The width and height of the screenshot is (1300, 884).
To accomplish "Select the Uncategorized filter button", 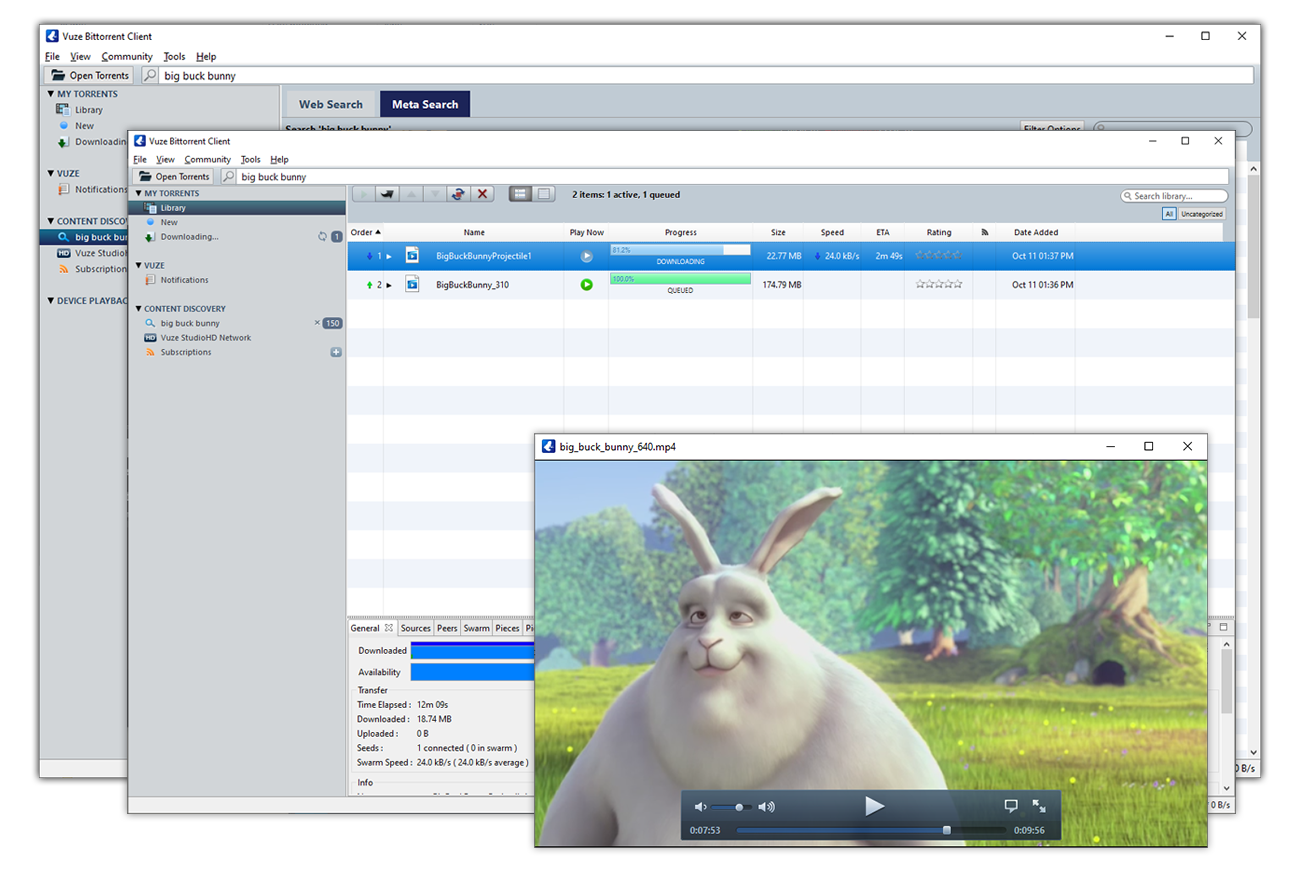I will [1201, 214].
